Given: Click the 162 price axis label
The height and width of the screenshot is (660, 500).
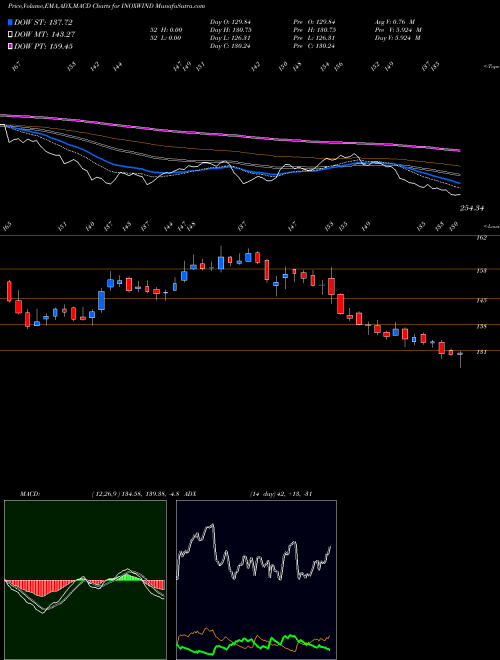Looking at the screenshot, I should 482,238.
